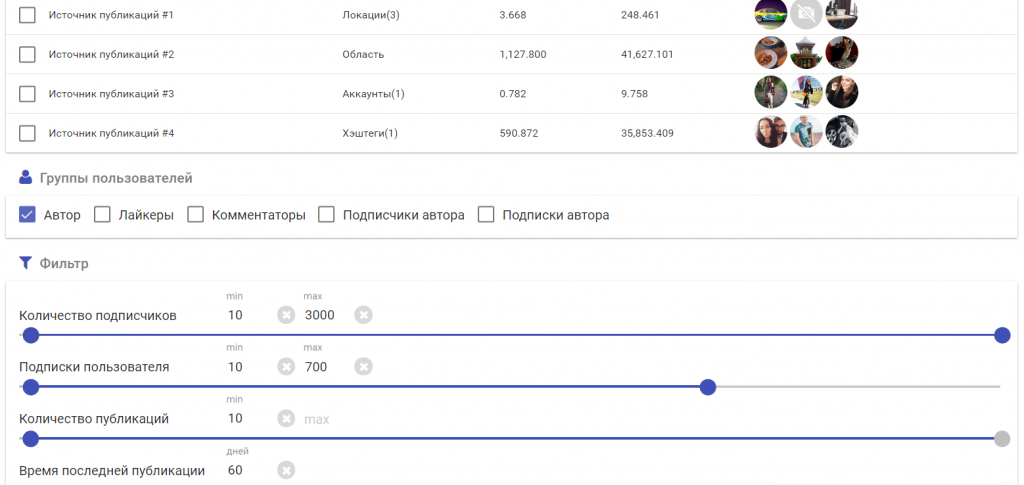Viewport: 1024px width, 485px height.
Task: Uncheck the Автор user group
Action: (27, 215)
